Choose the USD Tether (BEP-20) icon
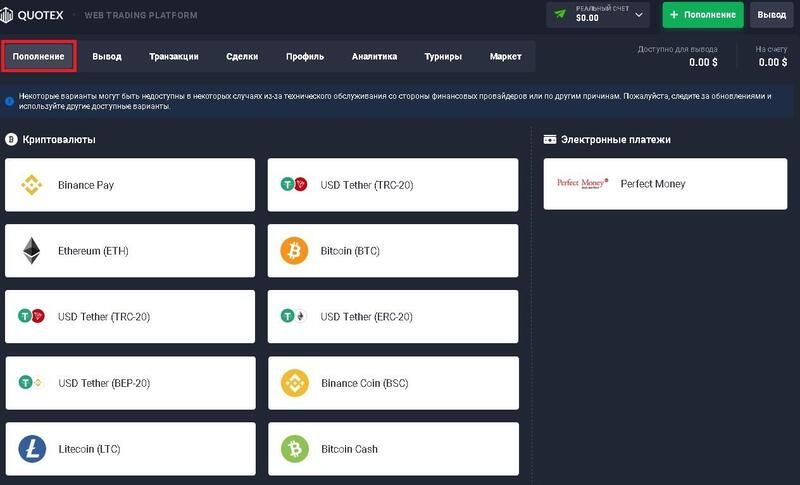 (31, 382)
